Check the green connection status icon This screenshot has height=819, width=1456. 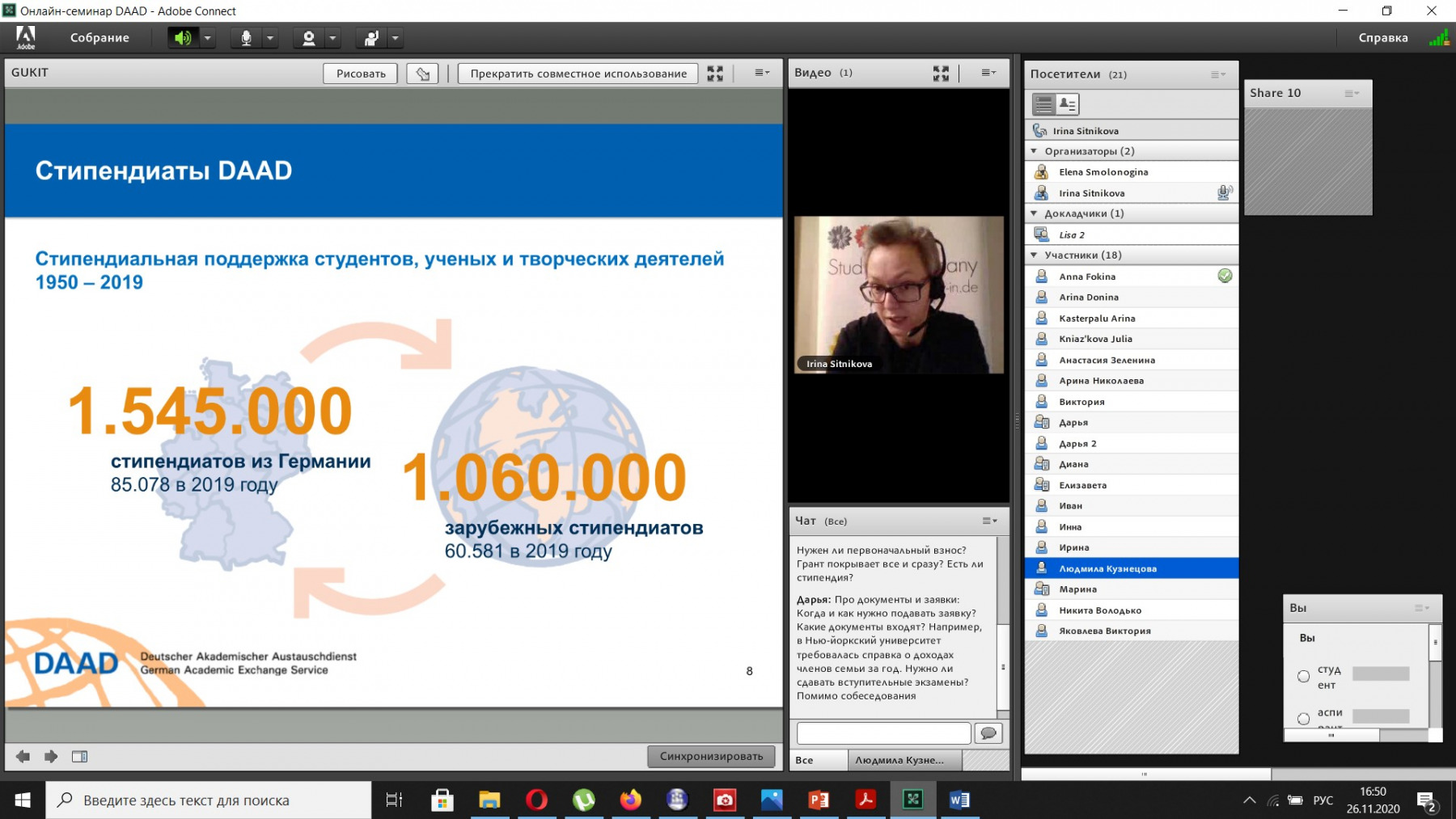pyautogui.click(x=1439, y=38)
